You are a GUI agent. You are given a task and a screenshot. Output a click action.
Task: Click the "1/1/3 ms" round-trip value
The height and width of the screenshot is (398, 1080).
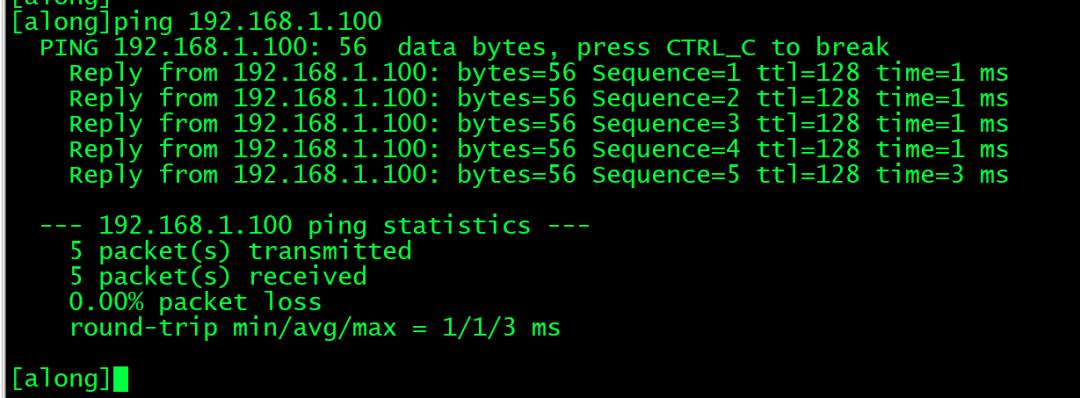pos(501,327)
